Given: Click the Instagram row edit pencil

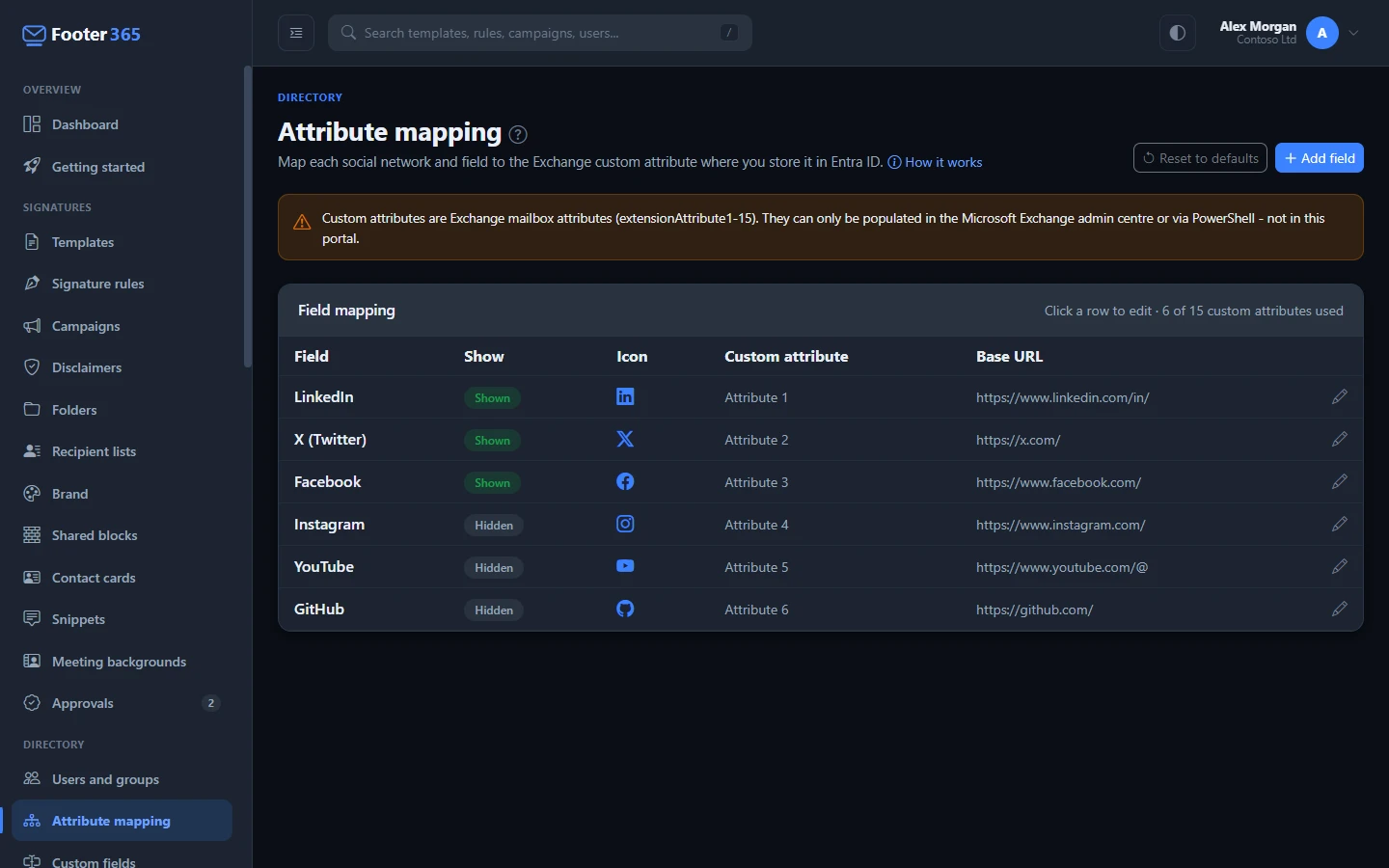Looking at the screenshot, I should (x=1339, y=525).
